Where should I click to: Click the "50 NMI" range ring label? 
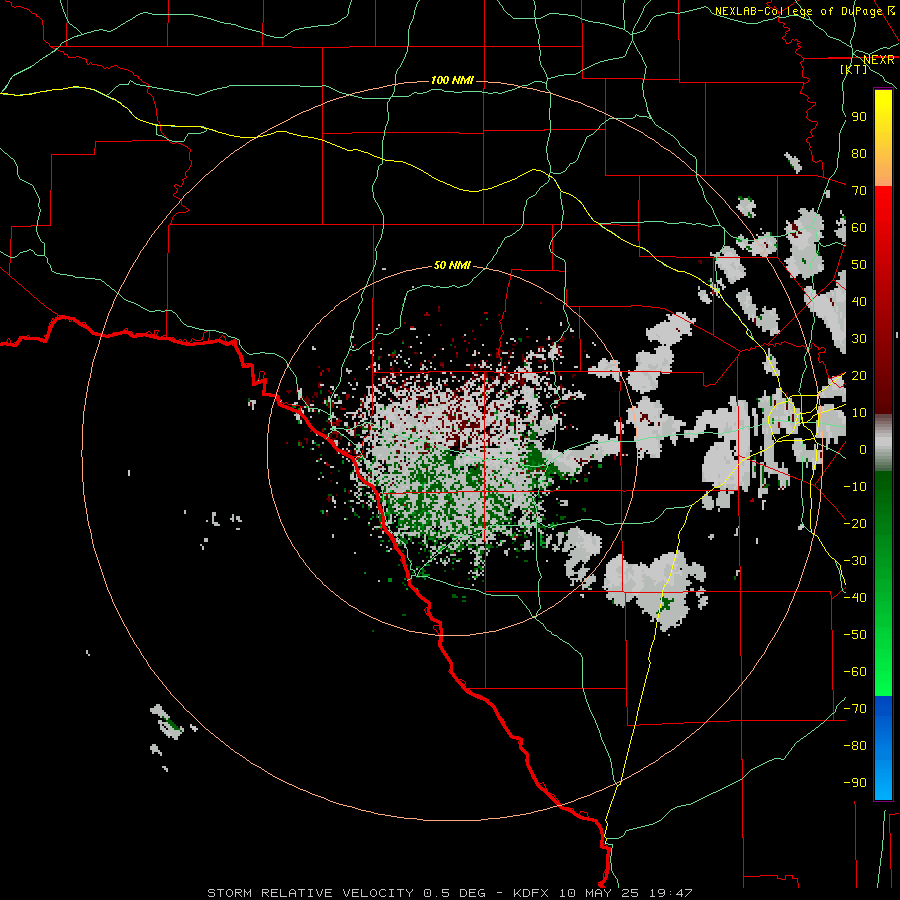point(452,265)
